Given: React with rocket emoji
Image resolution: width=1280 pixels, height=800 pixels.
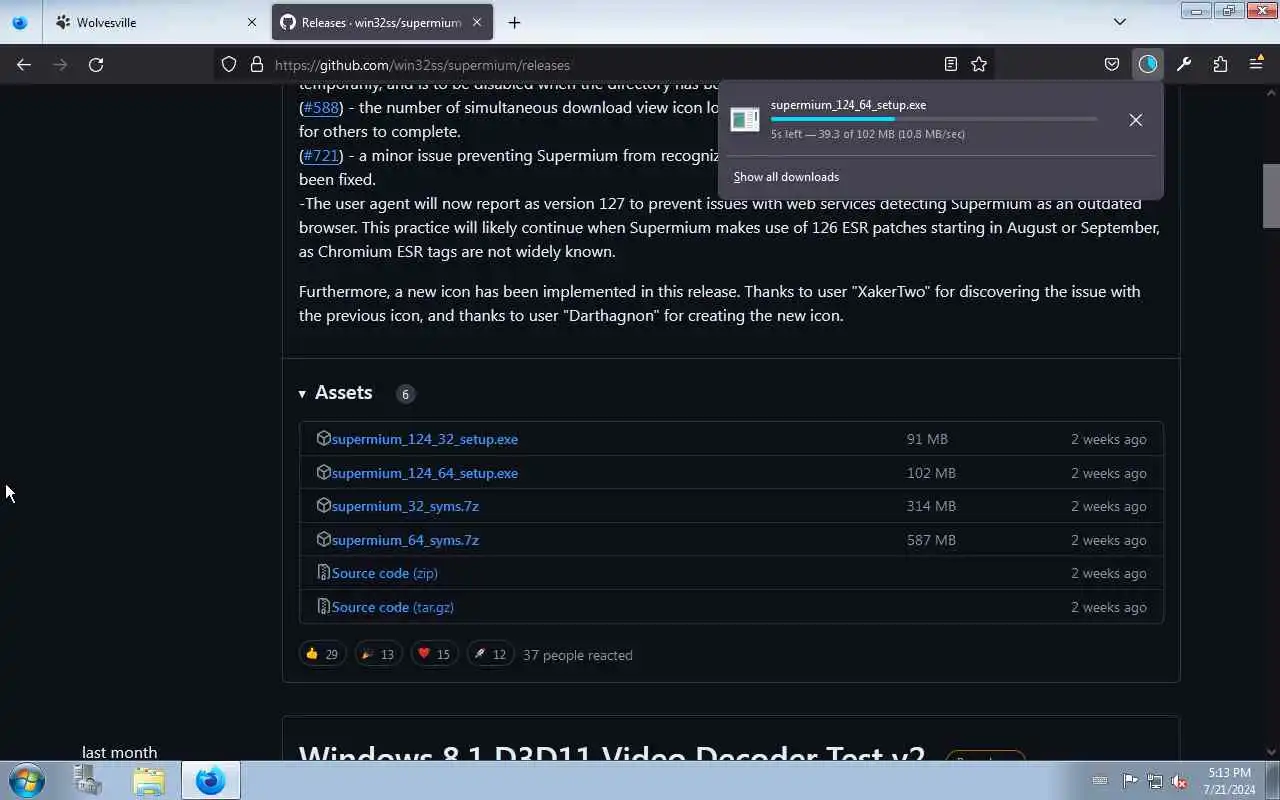Looking at the screenshot, I should (x=490, y=654).
